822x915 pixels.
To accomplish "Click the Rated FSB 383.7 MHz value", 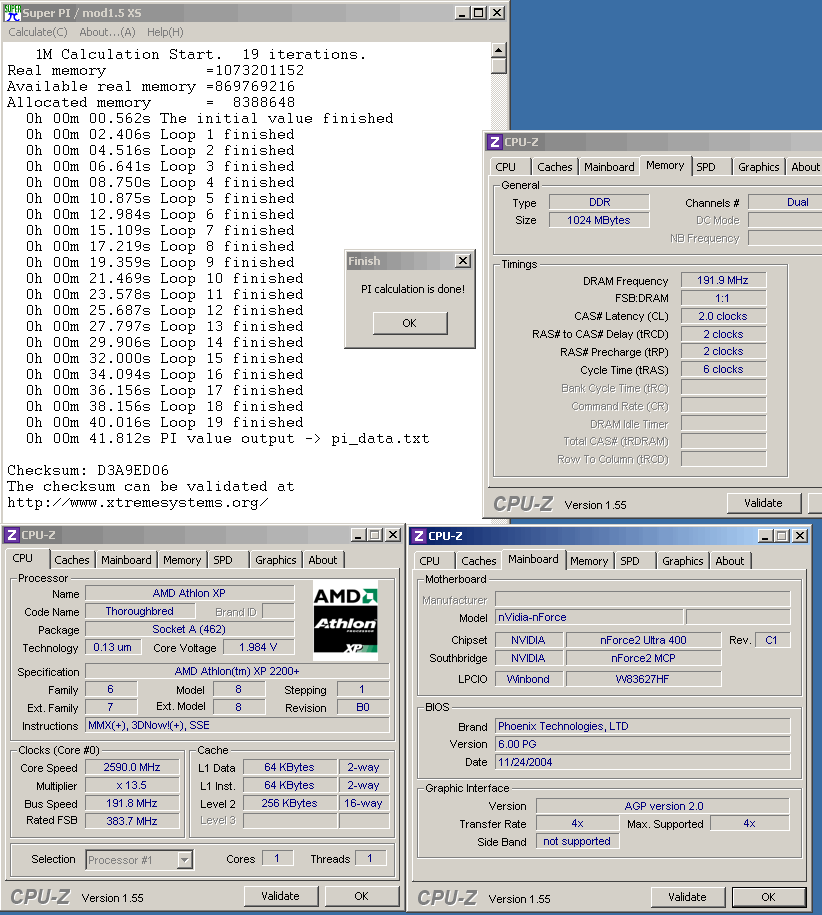I will (x=132, y=820).
